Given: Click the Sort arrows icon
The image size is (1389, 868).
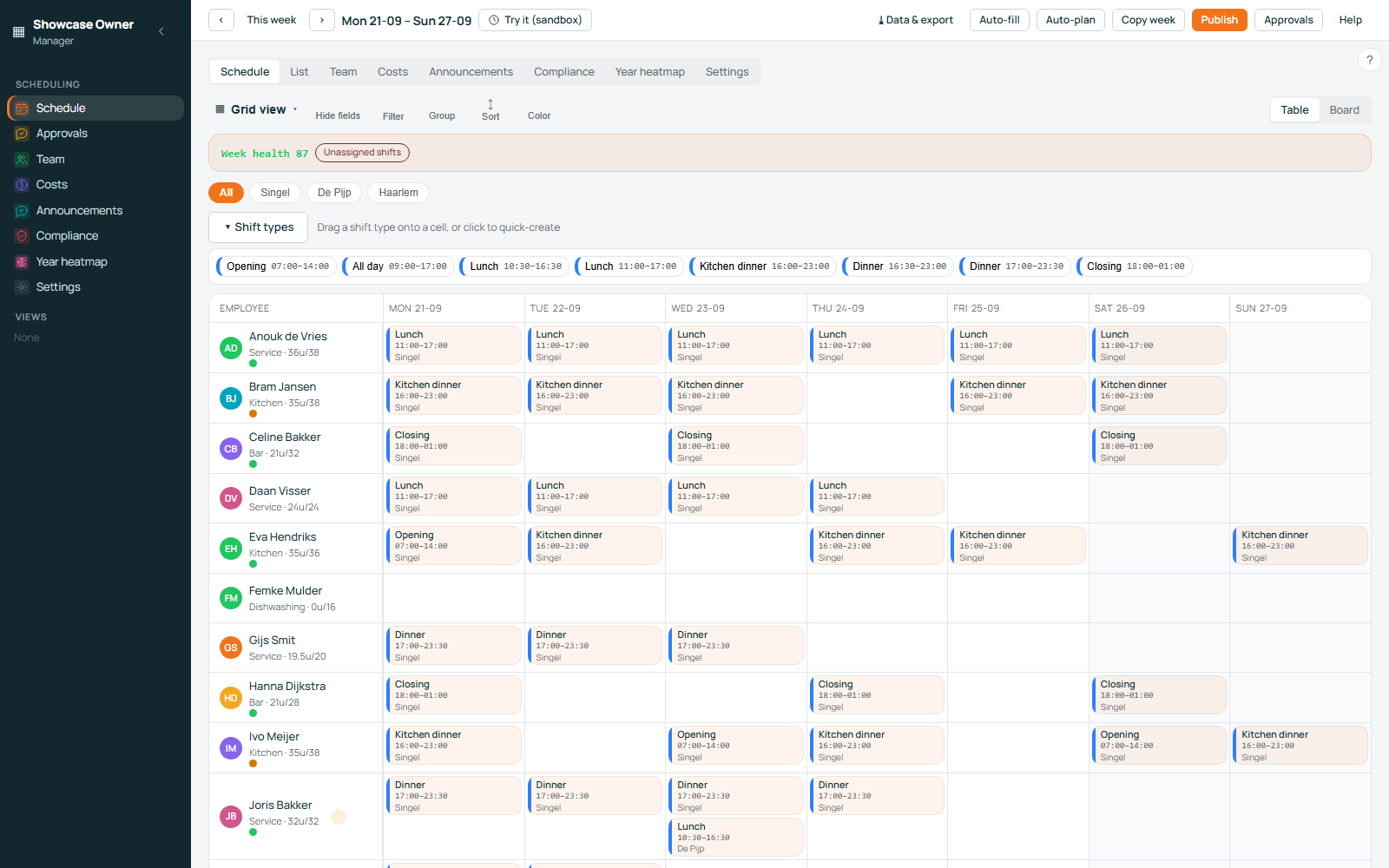Looking at the screenshot, I should coord(490,104).
